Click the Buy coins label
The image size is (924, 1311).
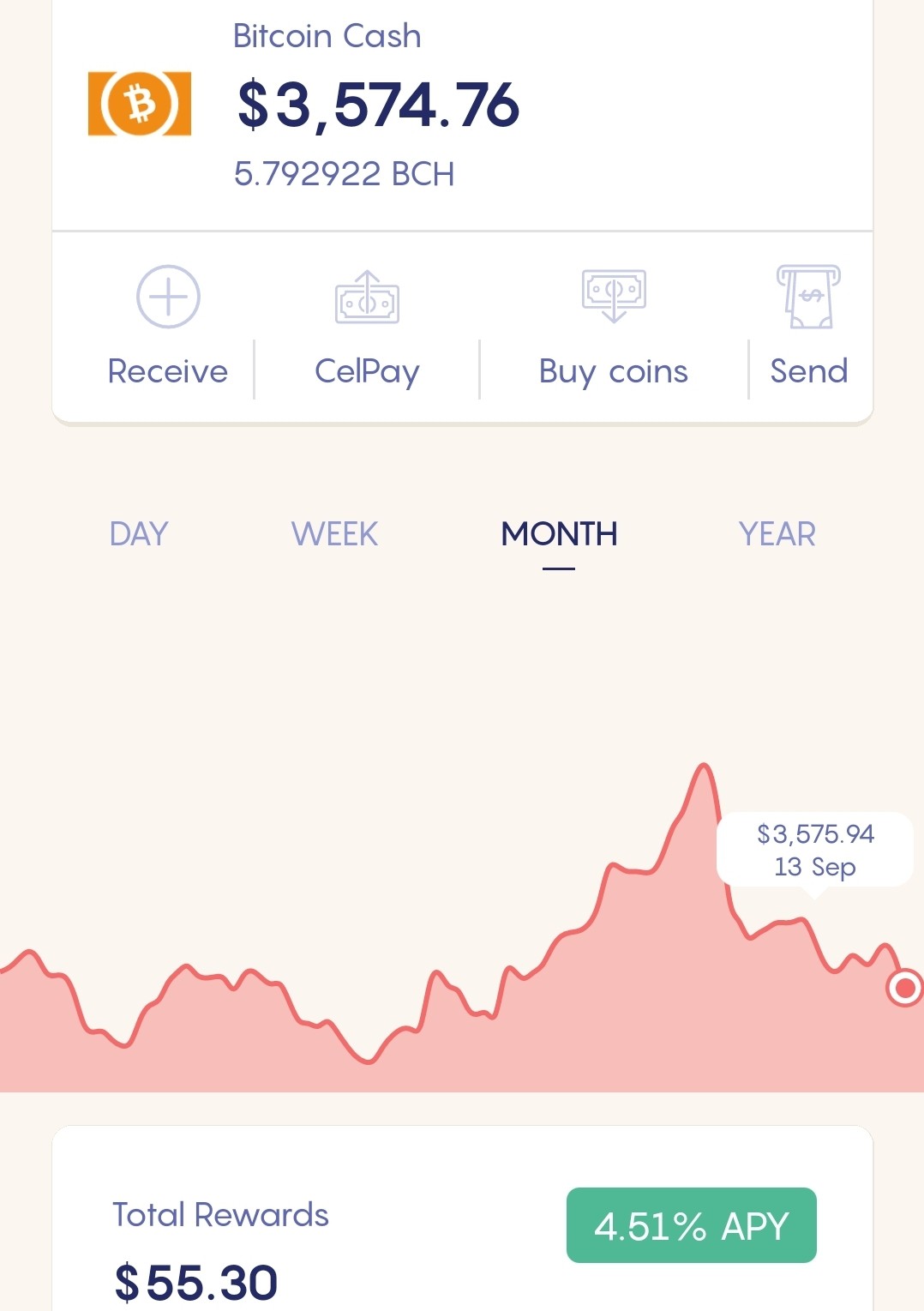coord(614,372)
